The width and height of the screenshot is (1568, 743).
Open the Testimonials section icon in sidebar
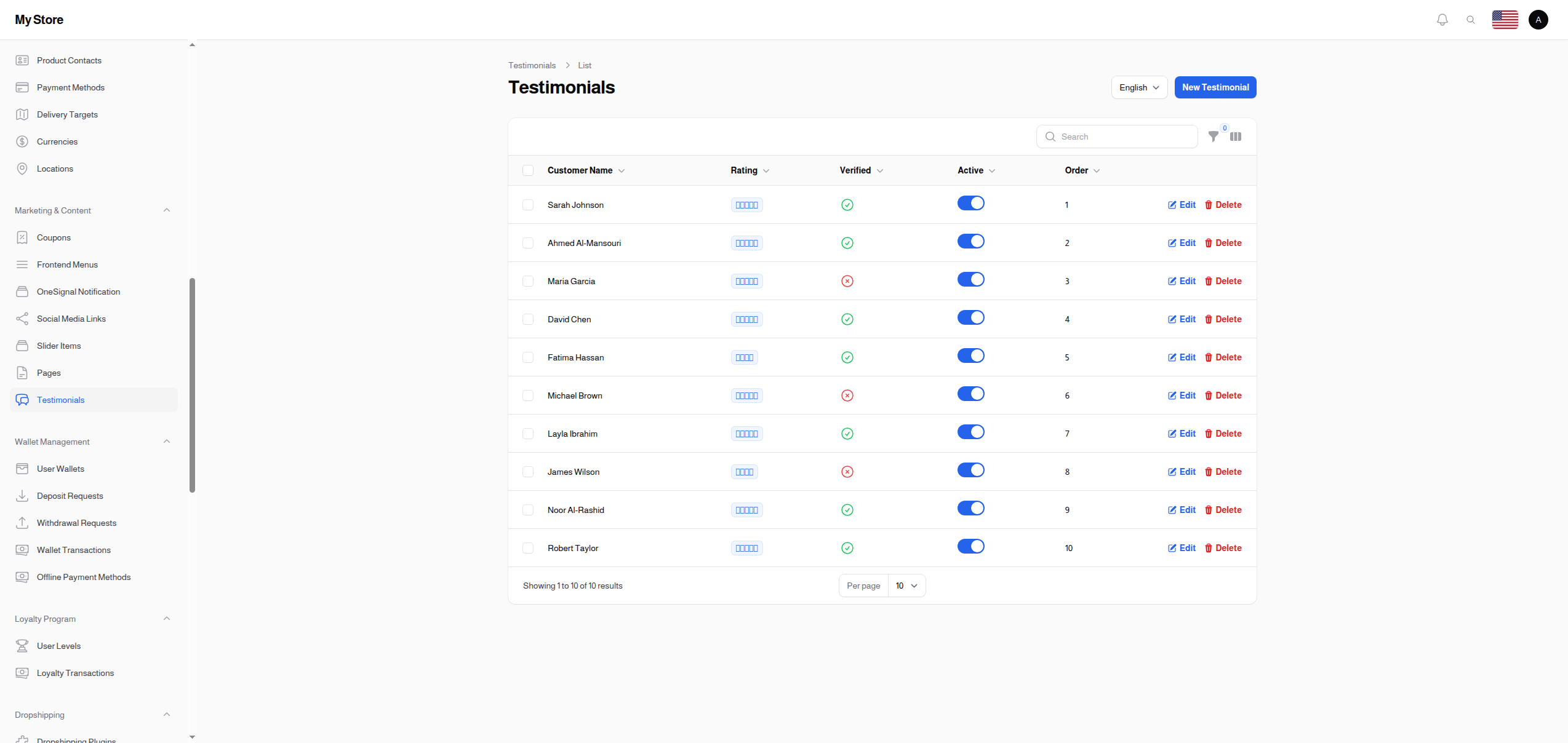22,400
